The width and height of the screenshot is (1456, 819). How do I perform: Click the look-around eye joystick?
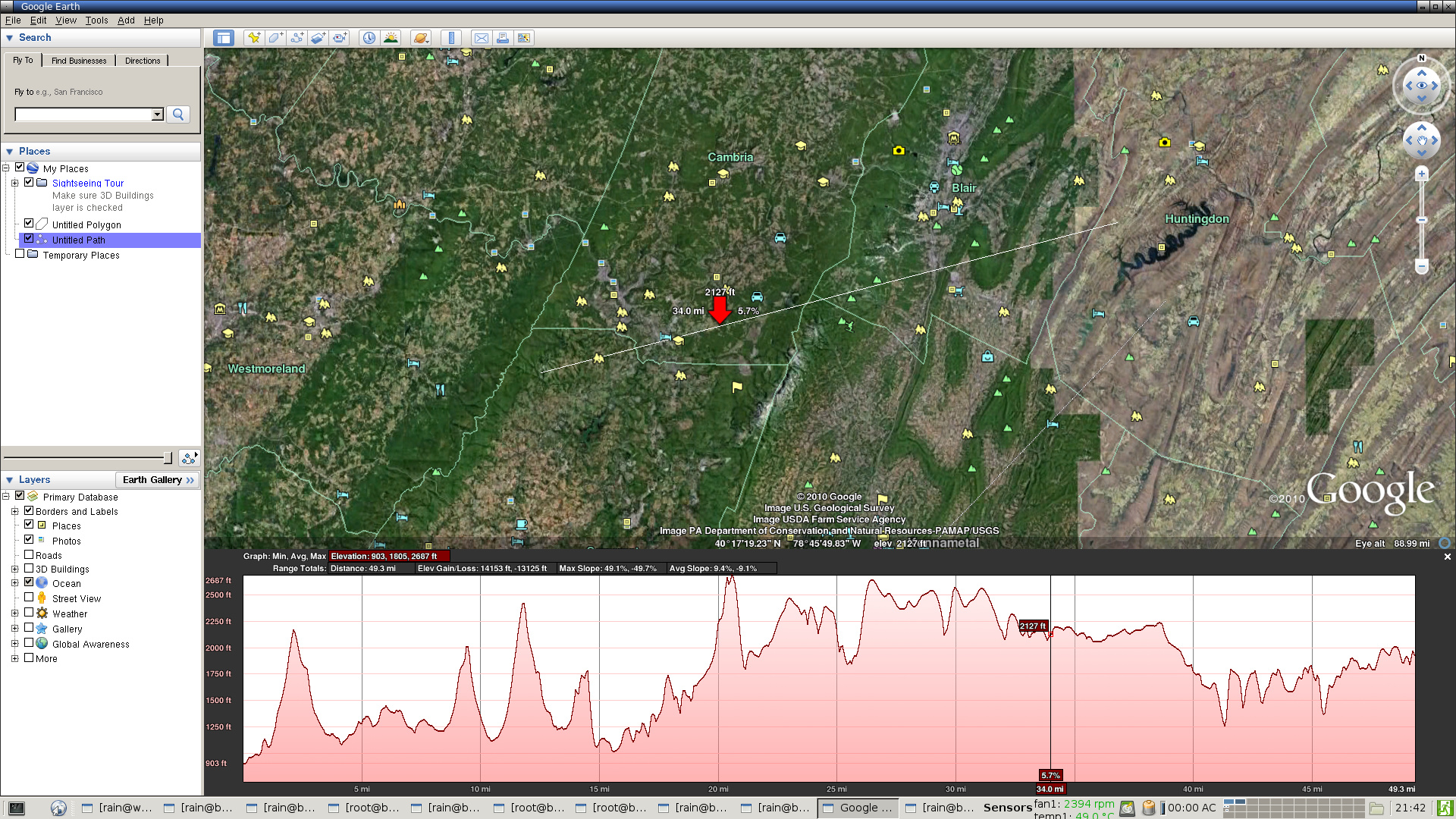coord(1422,85)
